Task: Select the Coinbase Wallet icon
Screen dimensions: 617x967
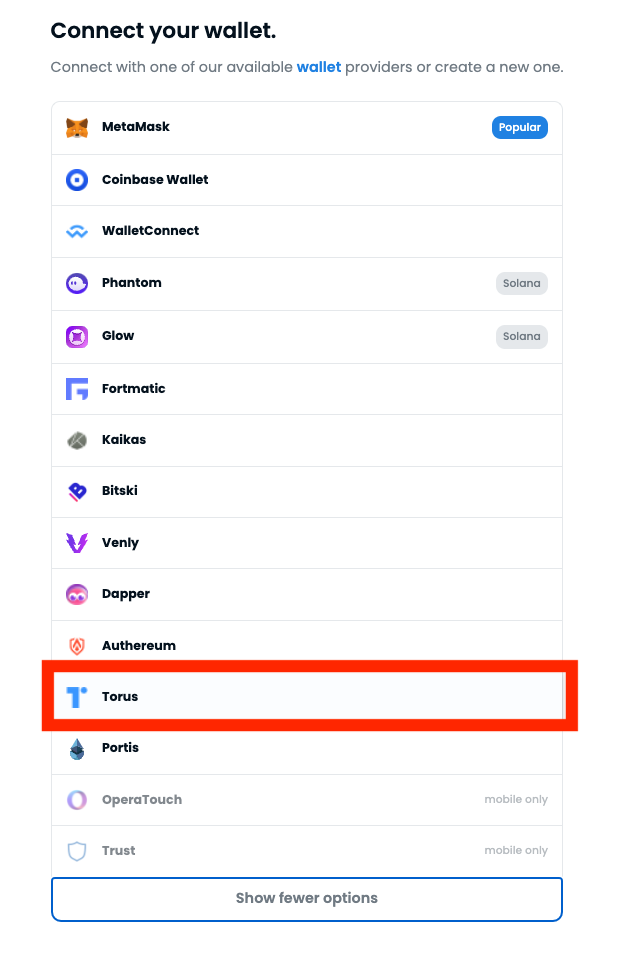Action: pos(76,180)
